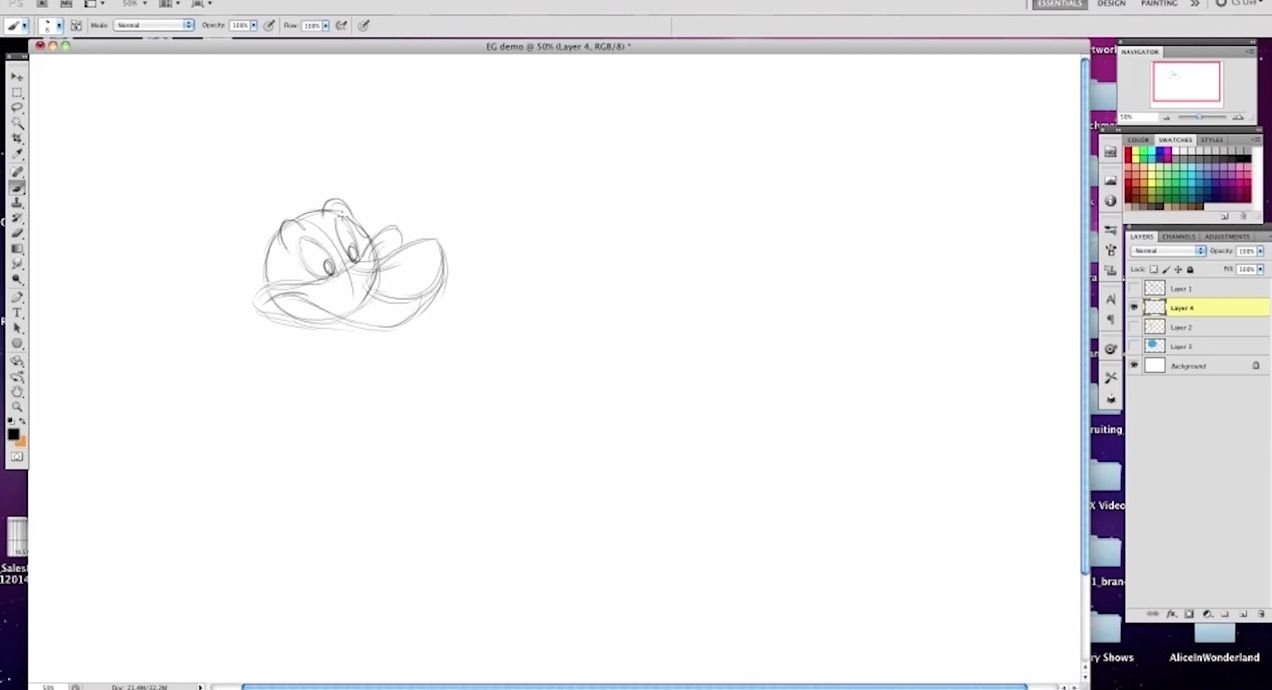
Task: Select the Swatches tab
Action: point(1175,140)
